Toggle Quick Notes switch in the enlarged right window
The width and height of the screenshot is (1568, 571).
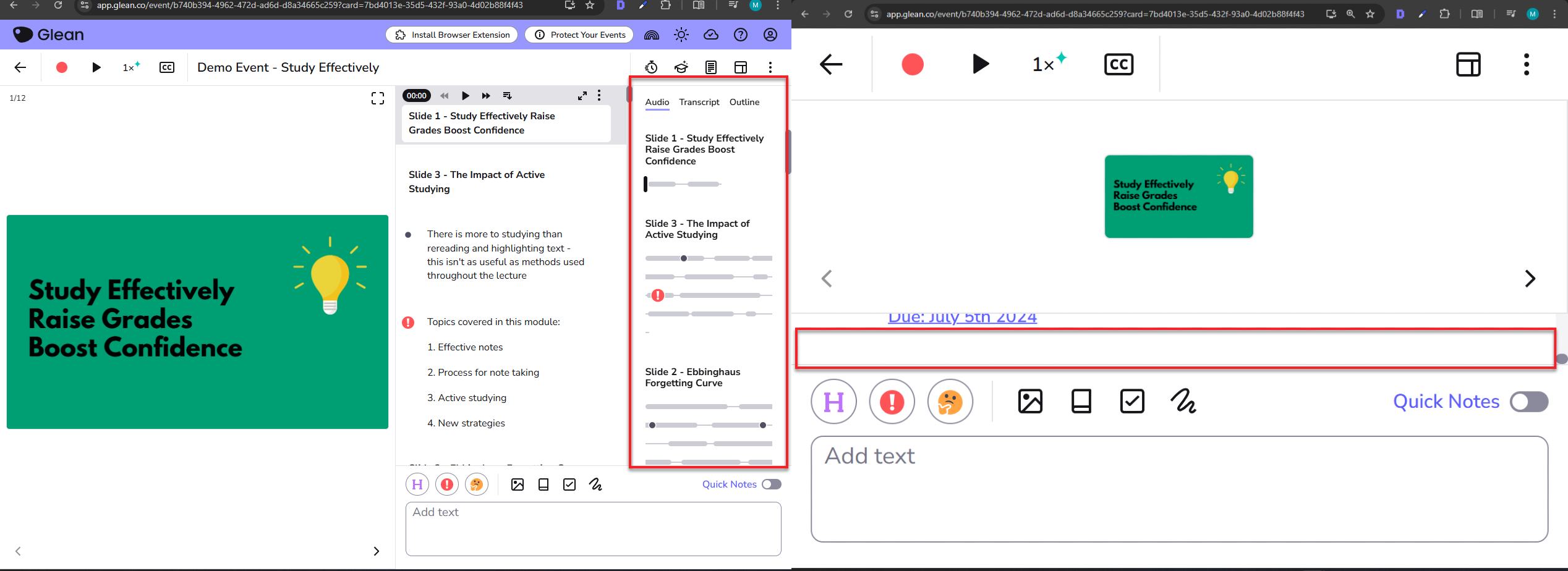pyautogui.click(x=1529, y=402)
